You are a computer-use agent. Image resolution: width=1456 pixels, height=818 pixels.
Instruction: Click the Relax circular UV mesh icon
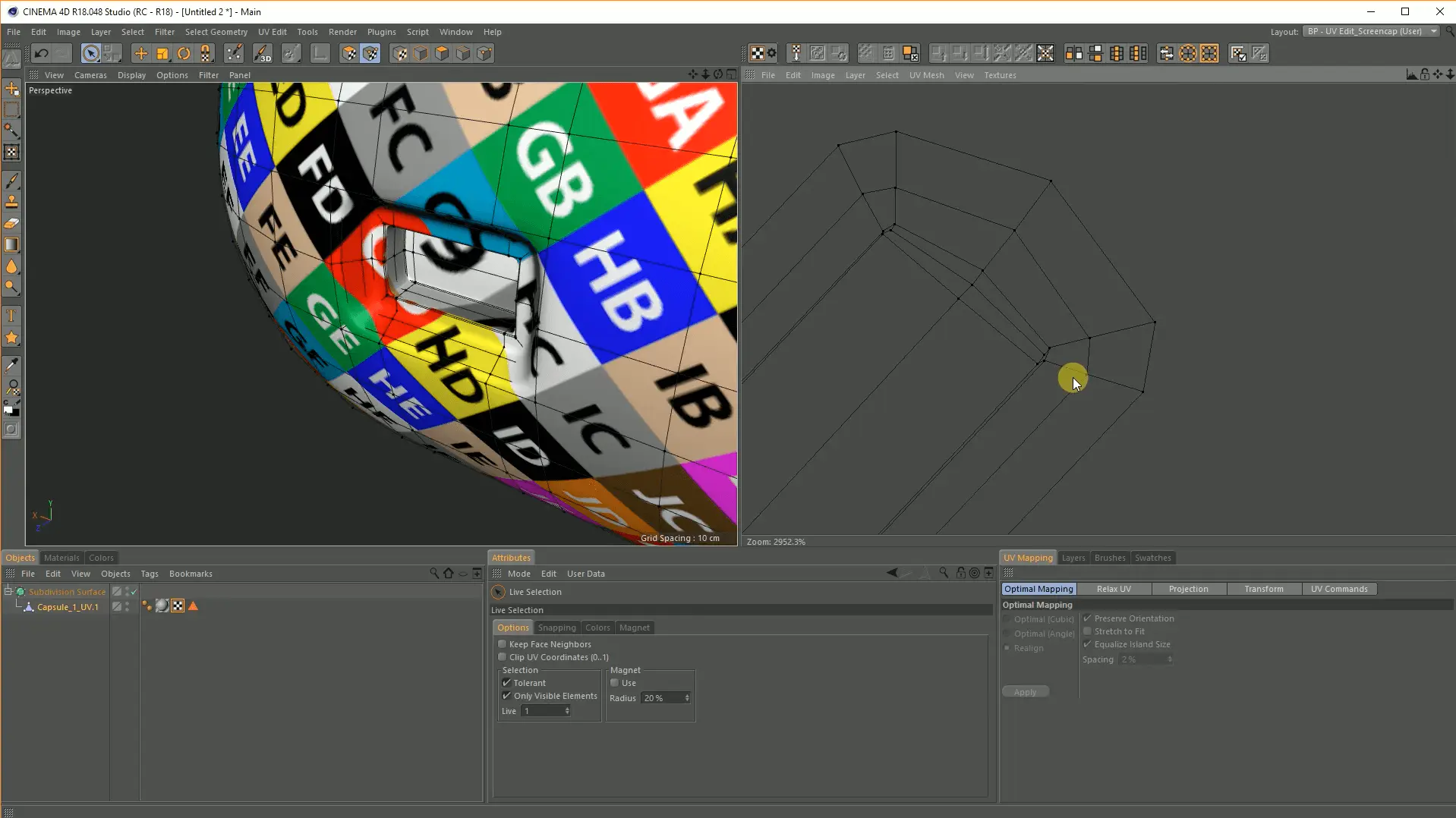(x=1188, y=53)
